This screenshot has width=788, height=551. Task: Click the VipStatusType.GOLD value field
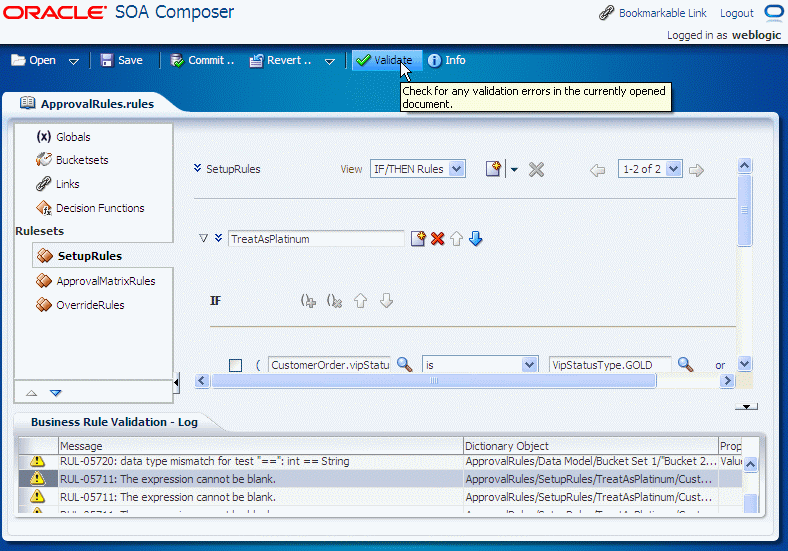coord(610,365)
